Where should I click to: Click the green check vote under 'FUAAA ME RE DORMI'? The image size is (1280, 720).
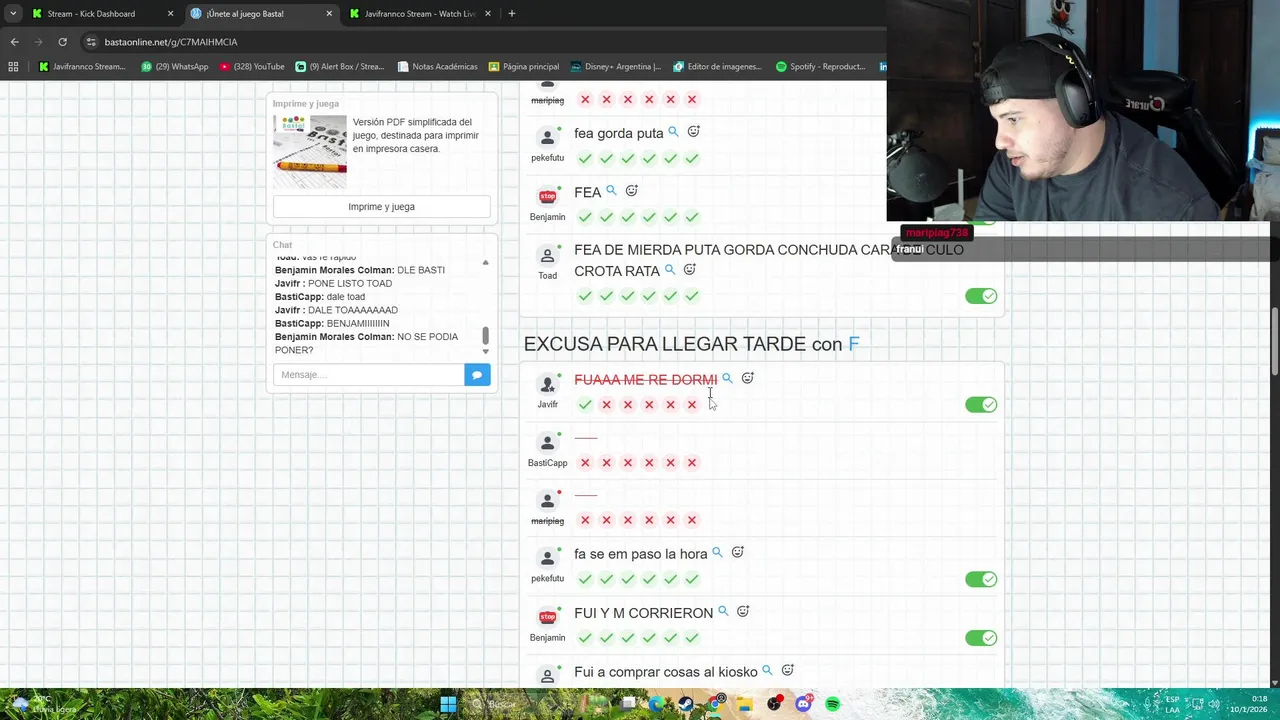click(585, 404)
